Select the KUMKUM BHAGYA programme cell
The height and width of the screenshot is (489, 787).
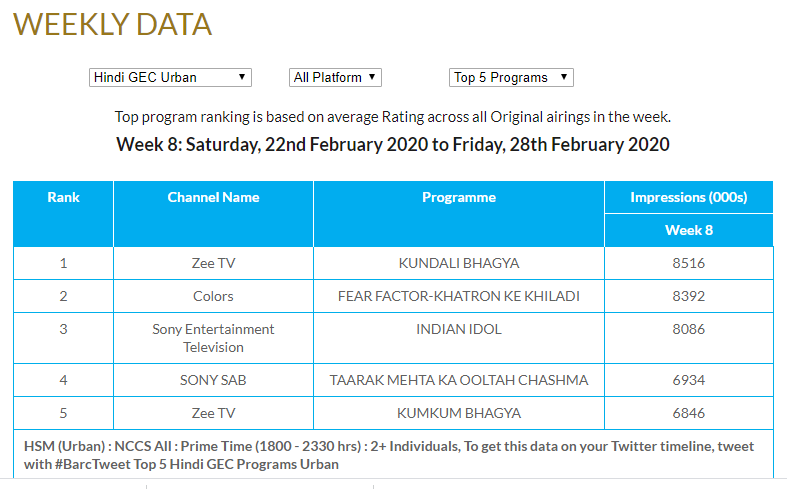coord(459,413)
